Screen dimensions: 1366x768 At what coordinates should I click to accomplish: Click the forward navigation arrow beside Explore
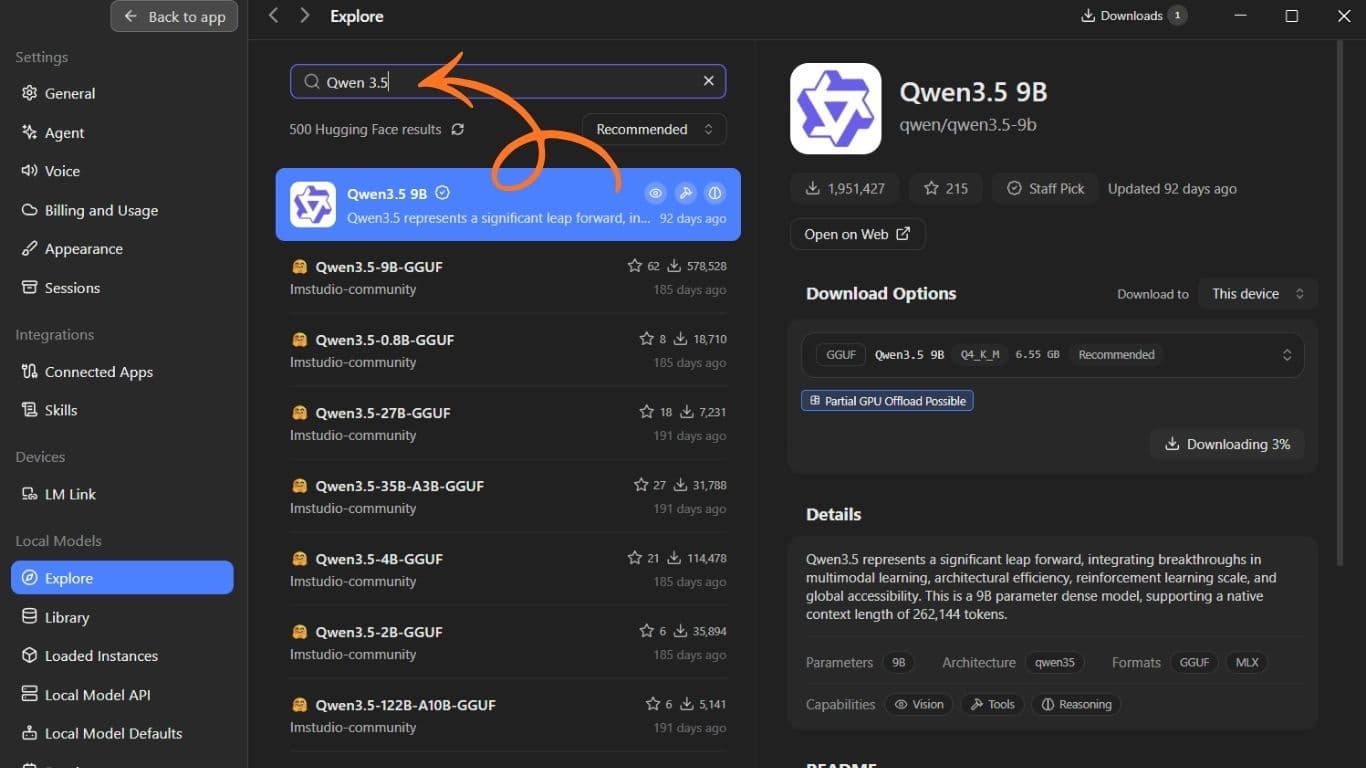click(305, 16)
